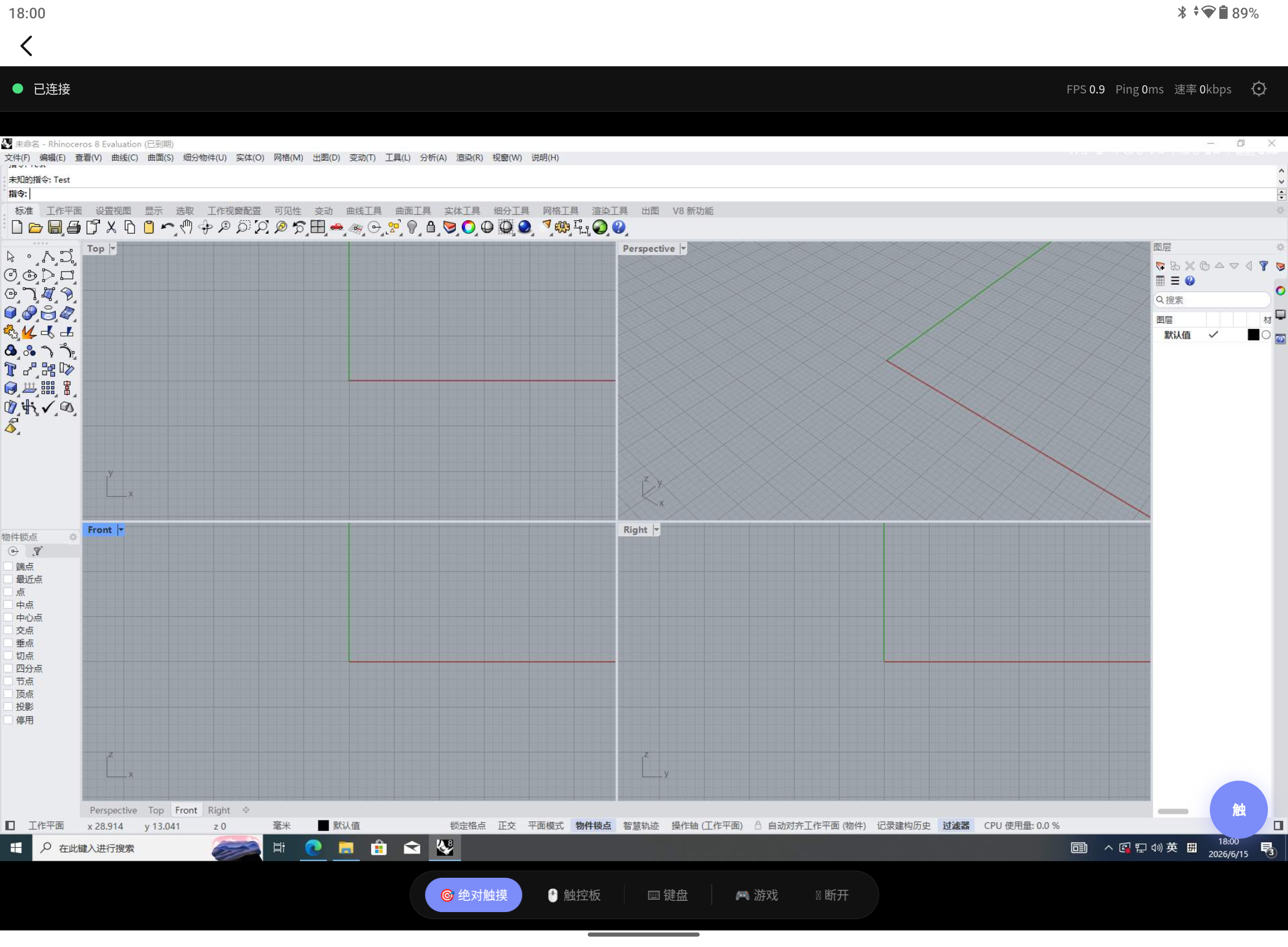Select the arrow pointer selection tool

tap(11, 256)
